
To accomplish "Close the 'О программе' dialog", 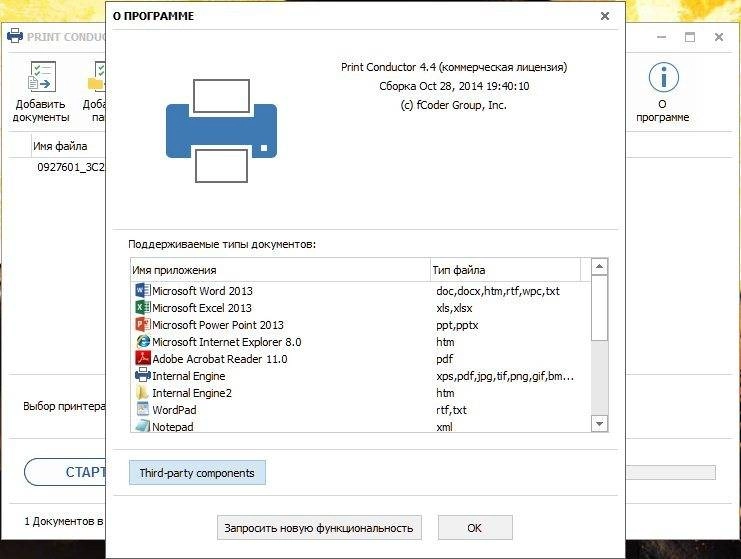I will pyautogui.click(x=604, y=16).
